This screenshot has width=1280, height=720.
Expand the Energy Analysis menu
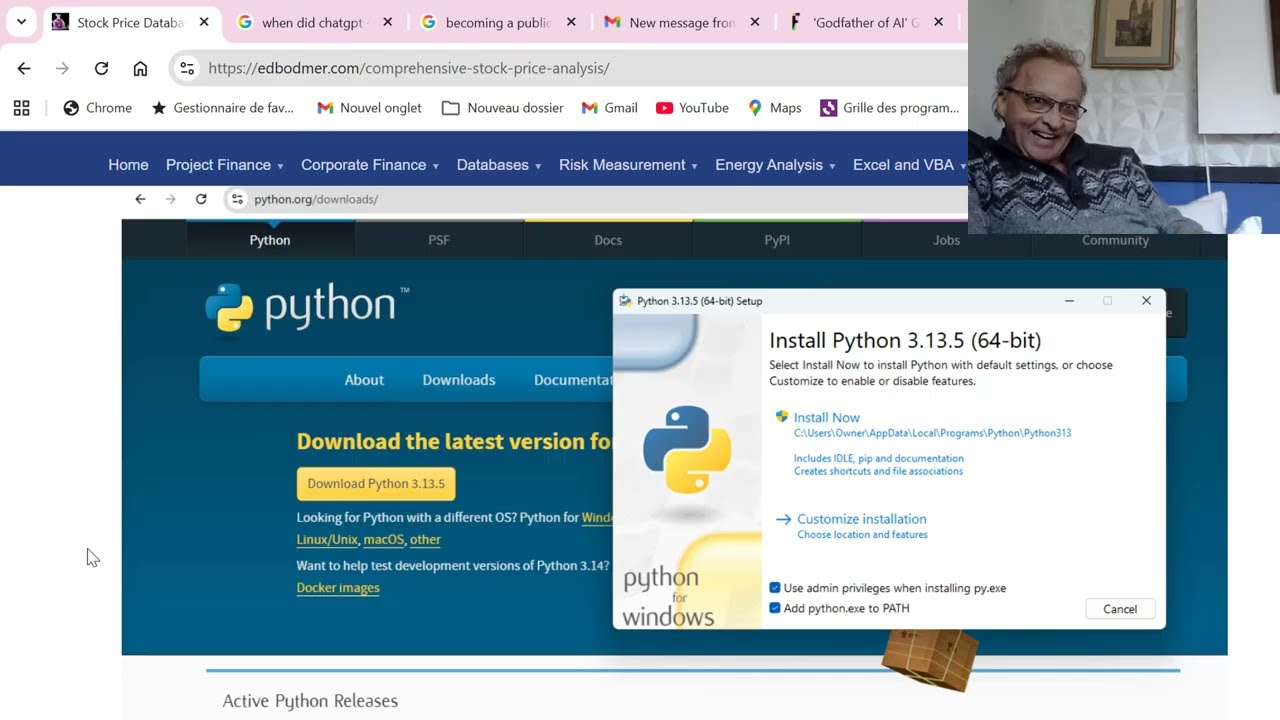775,165
